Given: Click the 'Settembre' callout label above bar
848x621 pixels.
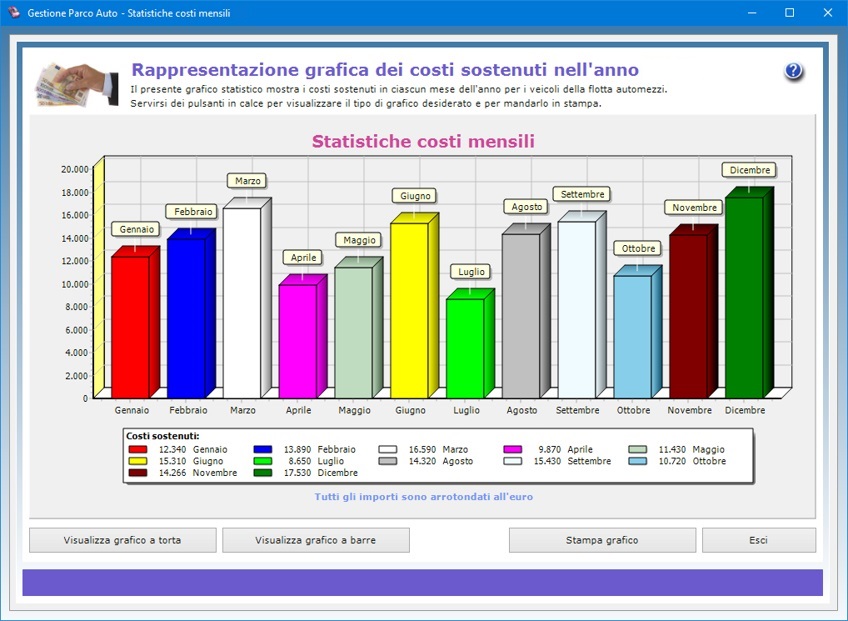Looking at the screenshot, I should (582, 194).
